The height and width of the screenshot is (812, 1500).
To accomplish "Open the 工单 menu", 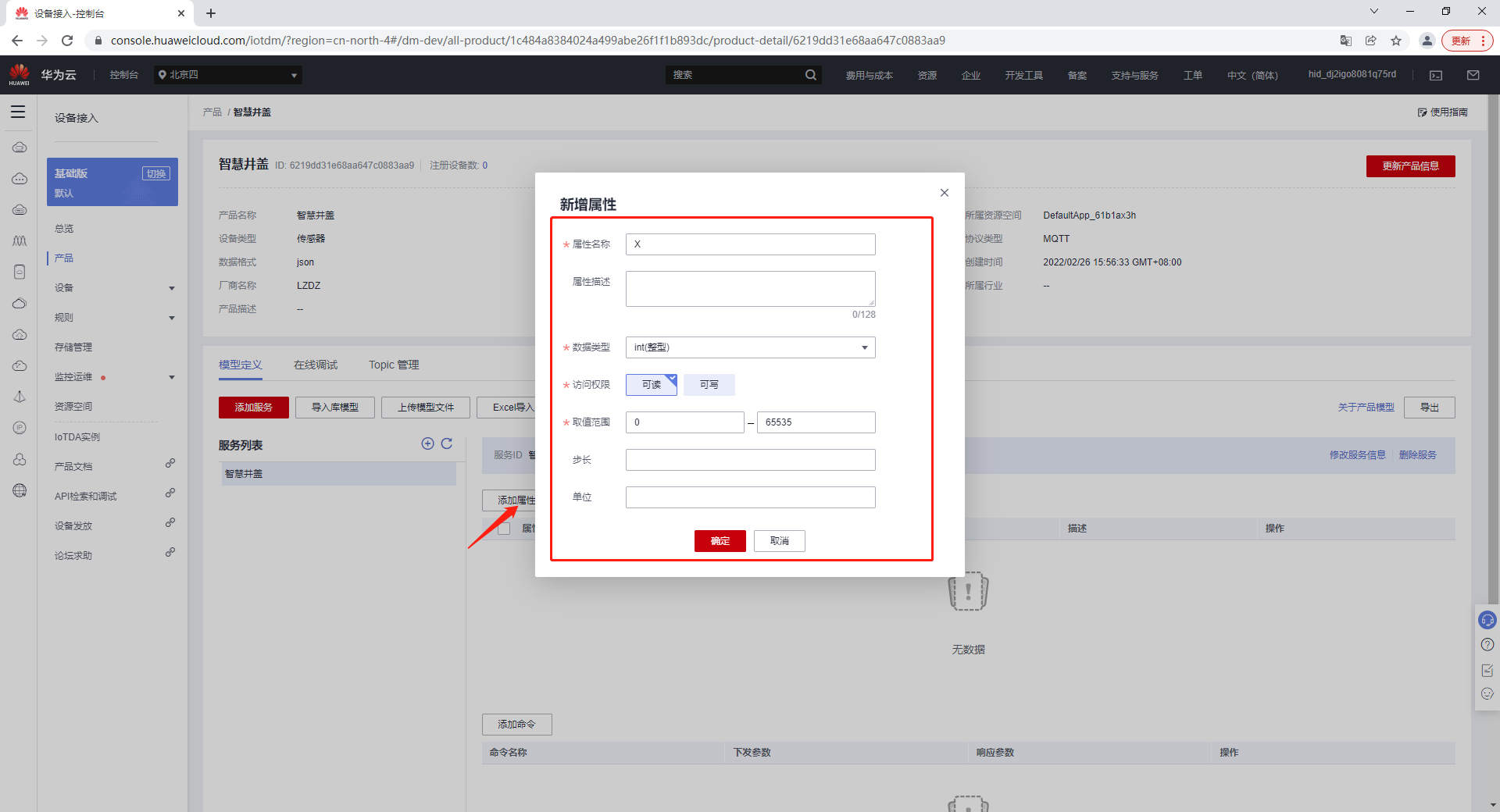I will 1192,75.
